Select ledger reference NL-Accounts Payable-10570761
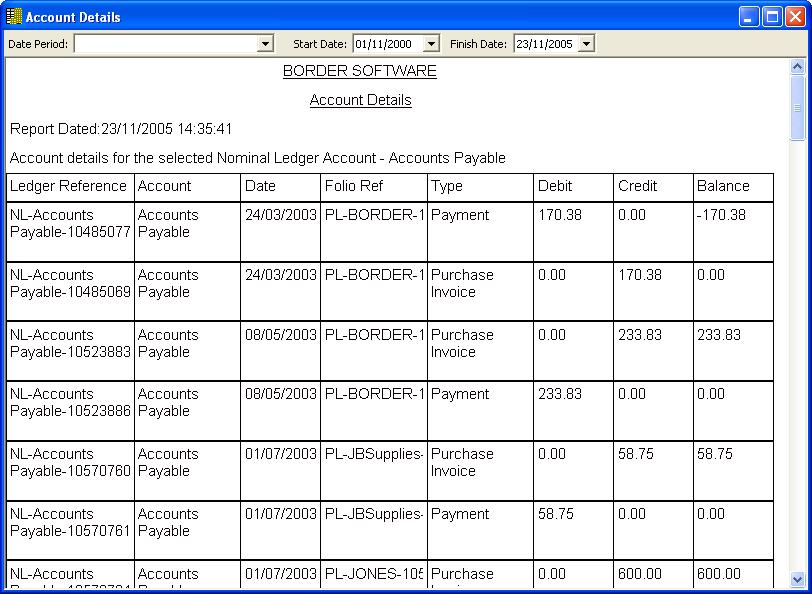The width and height of the screenshot is (812, 594). pyautogui.click(x=70, y=523)
